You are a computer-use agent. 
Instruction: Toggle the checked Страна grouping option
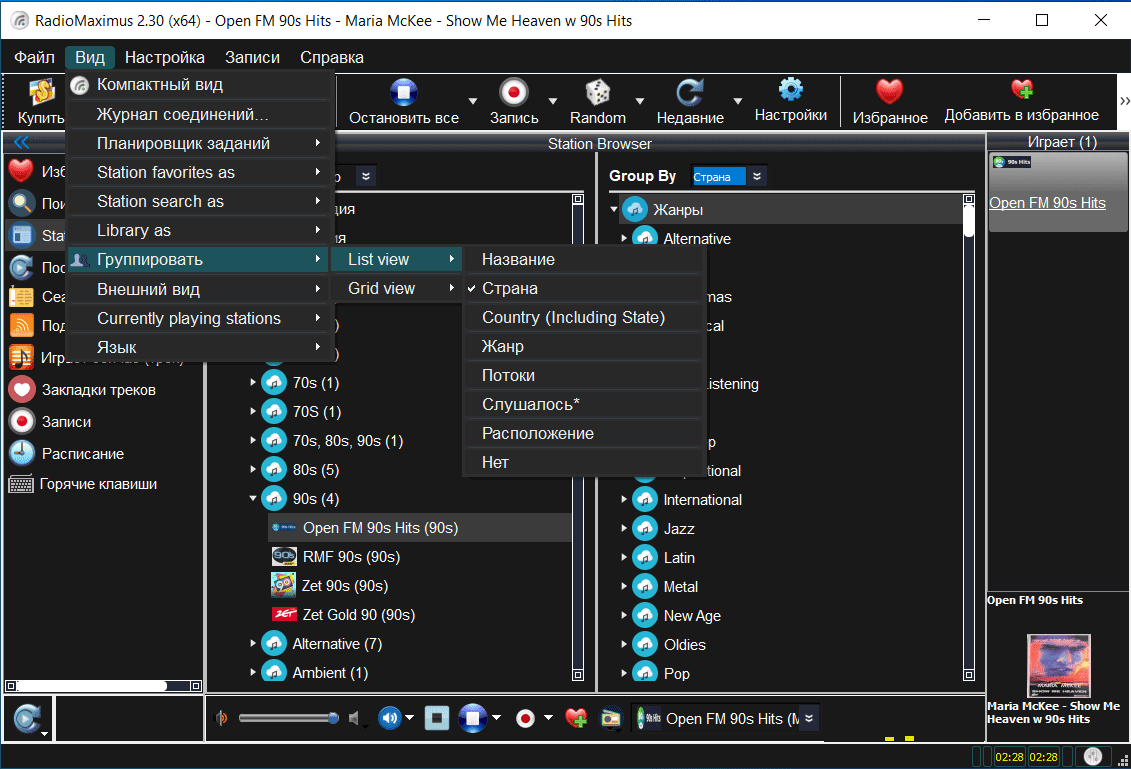tap(583, 288)
